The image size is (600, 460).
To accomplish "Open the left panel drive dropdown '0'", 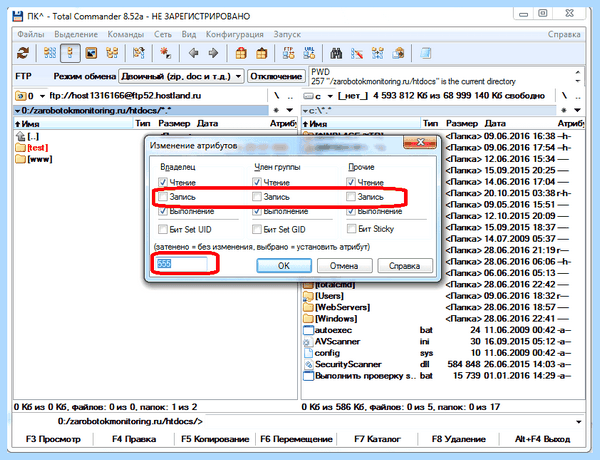I will (30, 96).
